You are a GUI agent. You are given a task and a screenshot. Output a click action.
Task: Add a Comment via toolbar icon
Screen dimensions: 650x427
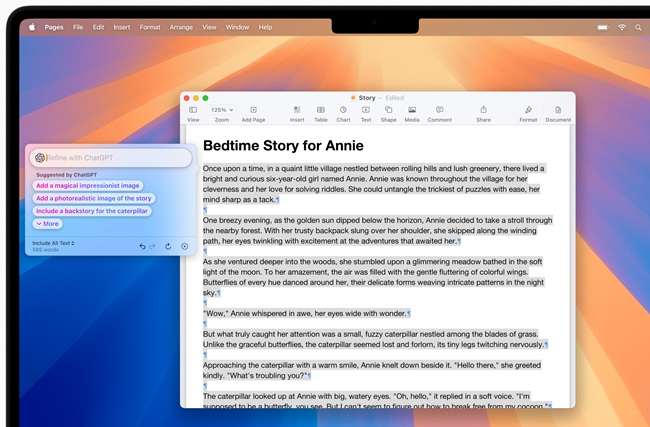coord(440,110)
